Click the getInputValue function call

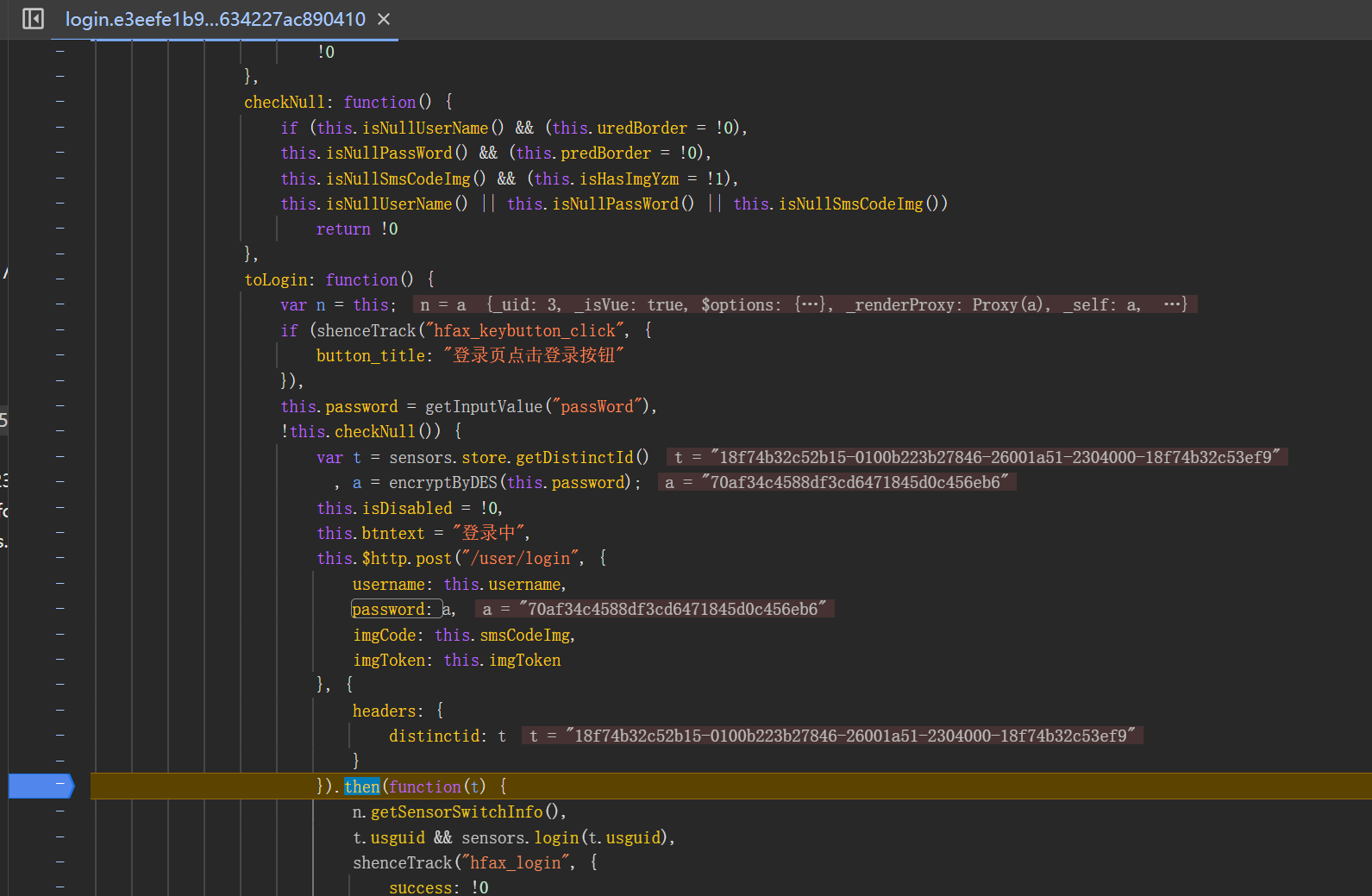tap(484, 406)
